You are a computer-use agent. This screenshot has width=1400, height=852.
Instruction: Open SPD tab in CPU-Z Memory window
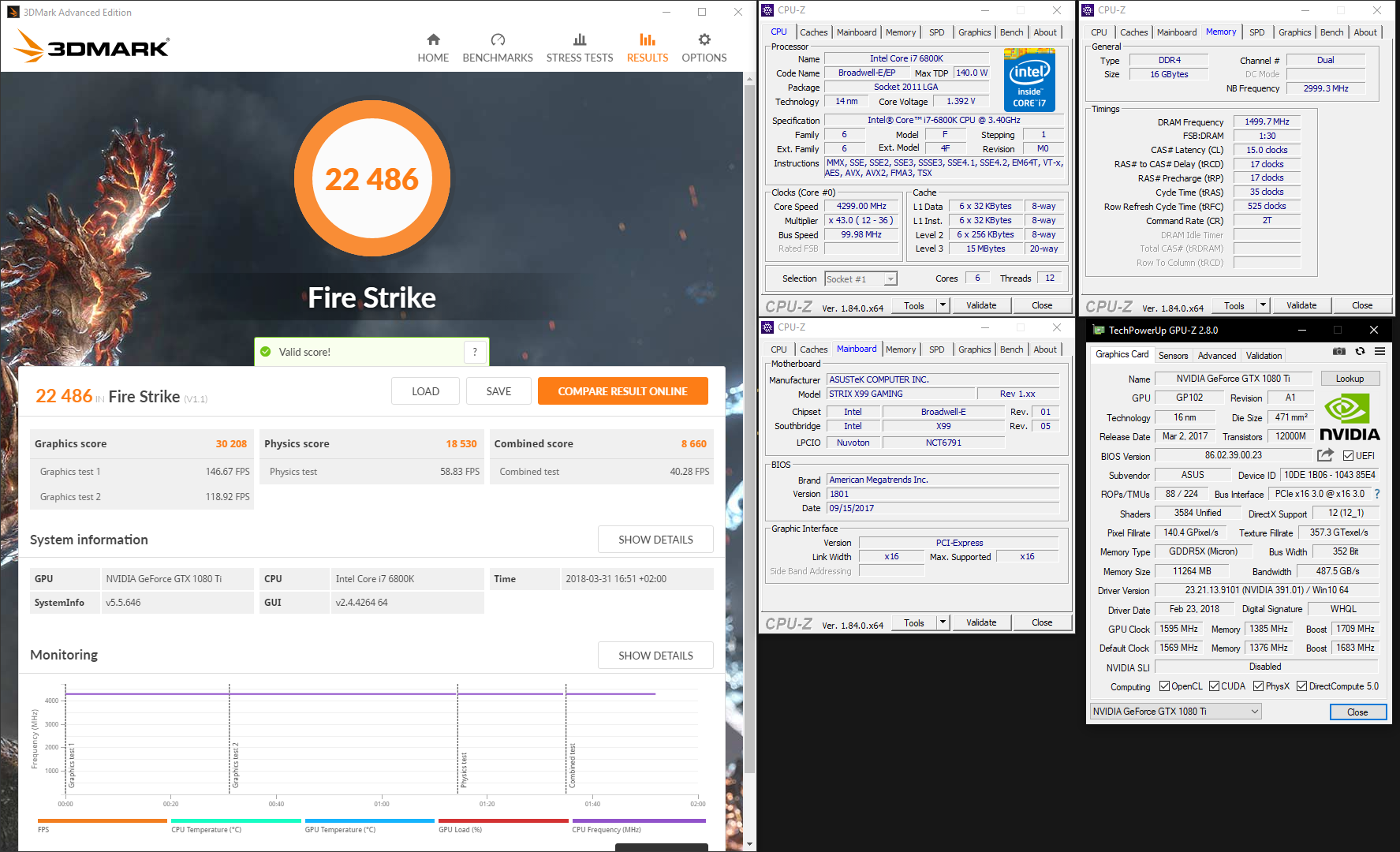(1257, 32)
